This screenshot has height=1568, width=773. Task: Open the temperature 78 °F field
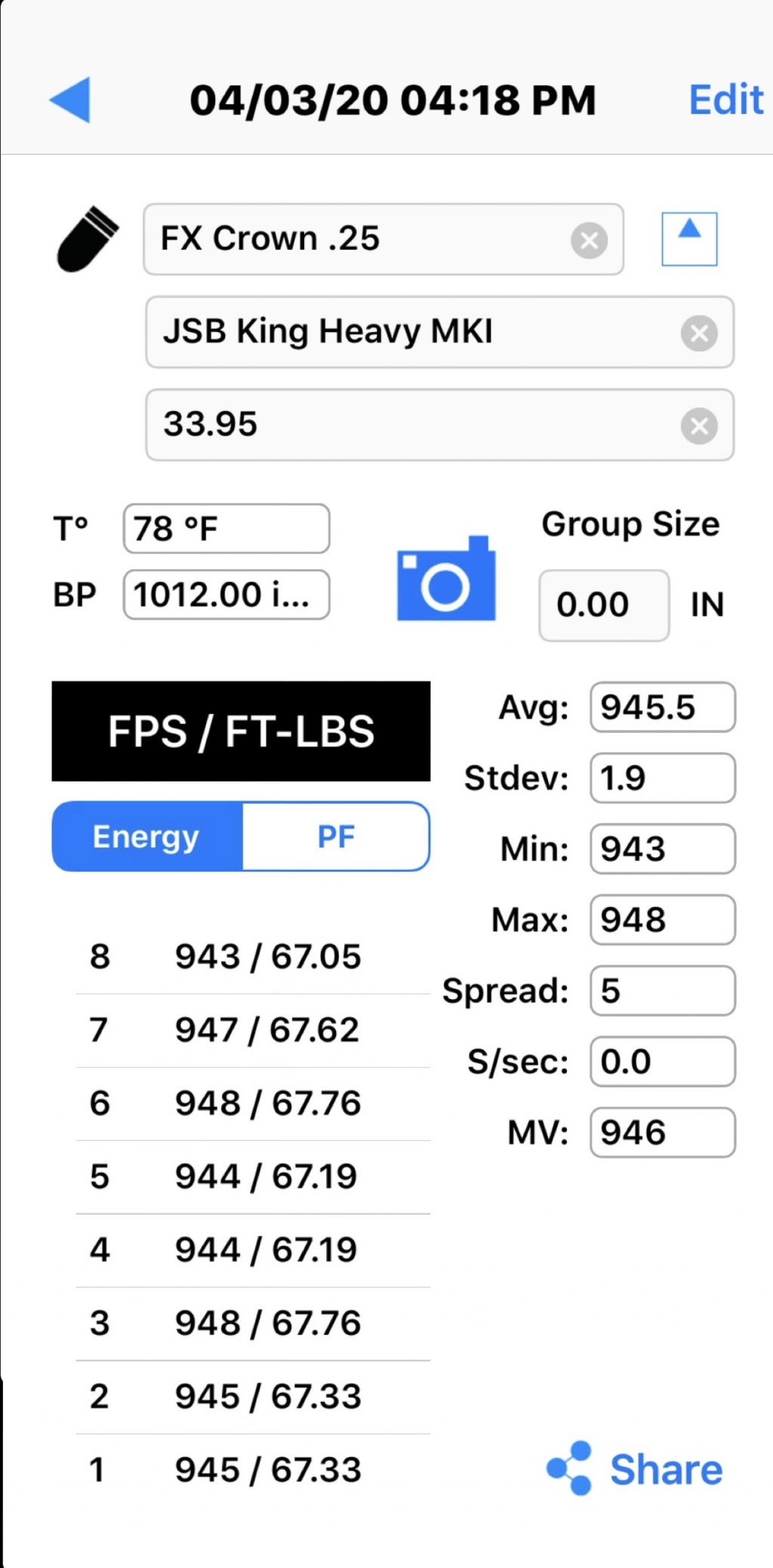(x=226, y=528)
